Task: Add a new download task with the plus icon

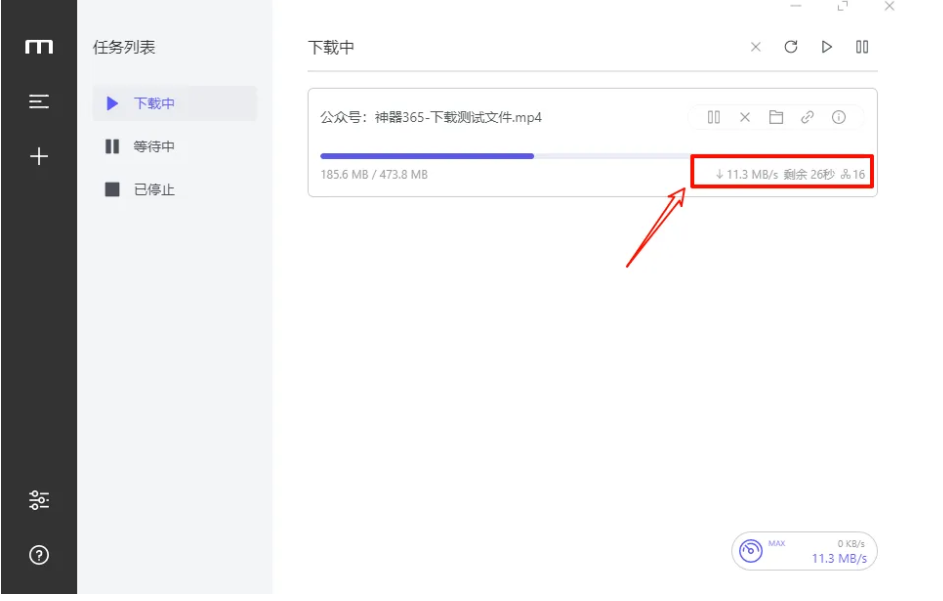Action: pos(39,156)
